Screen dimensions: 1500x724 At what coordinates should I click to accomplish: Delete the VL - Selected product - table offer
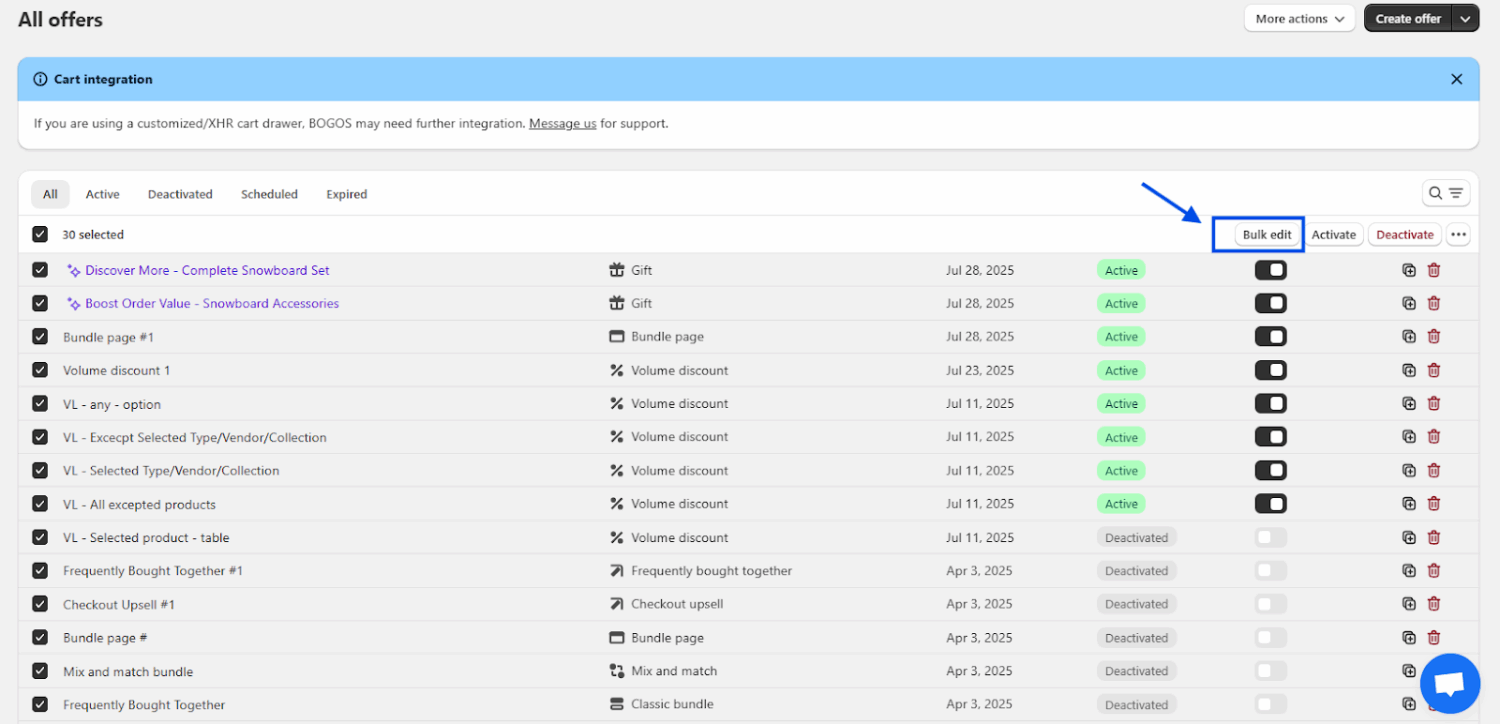(1434, 537)
